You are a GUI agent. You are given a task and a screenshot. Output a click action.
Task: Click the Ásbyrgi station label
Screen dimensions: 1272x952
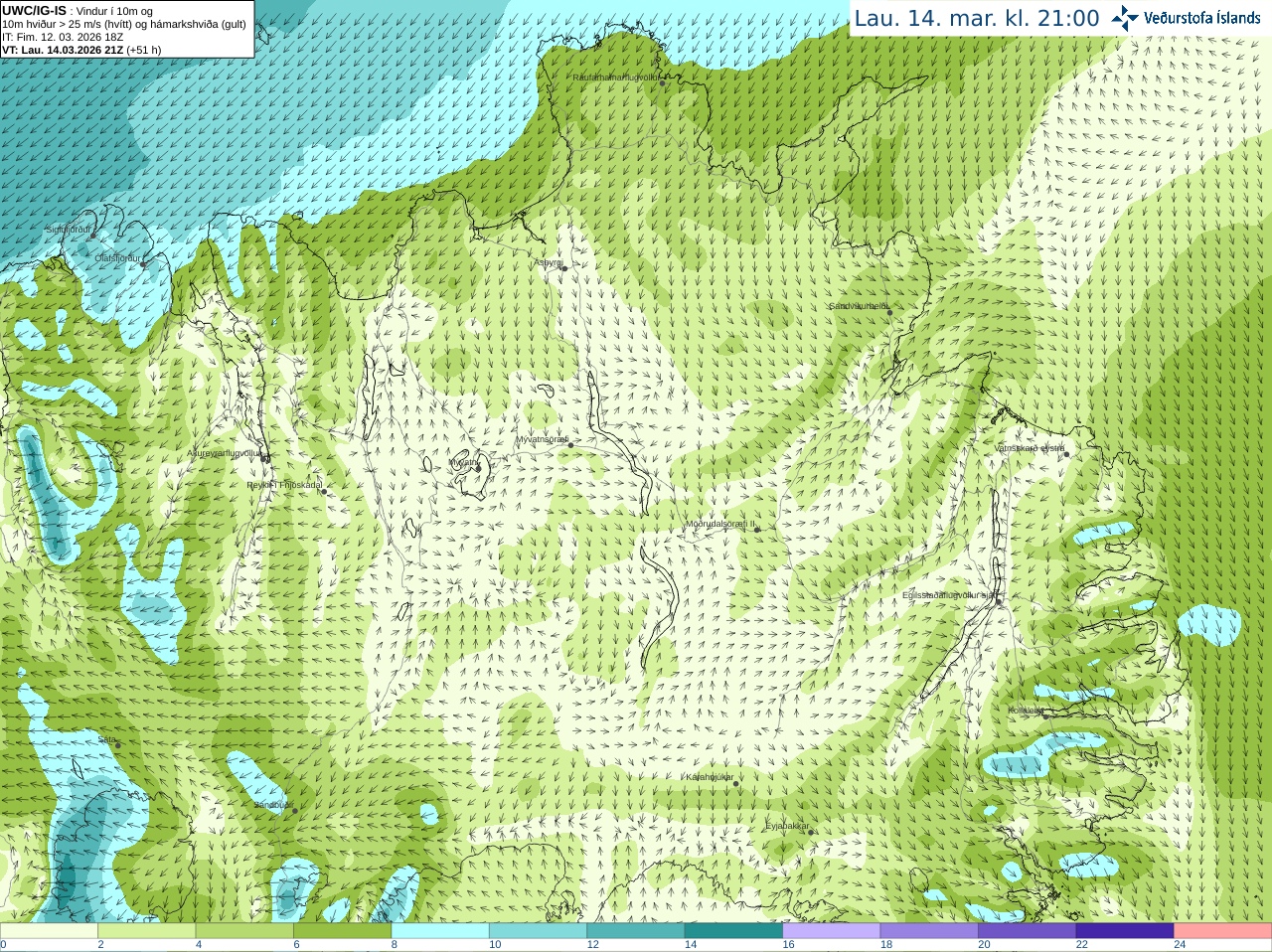click(x=549, y=262)
